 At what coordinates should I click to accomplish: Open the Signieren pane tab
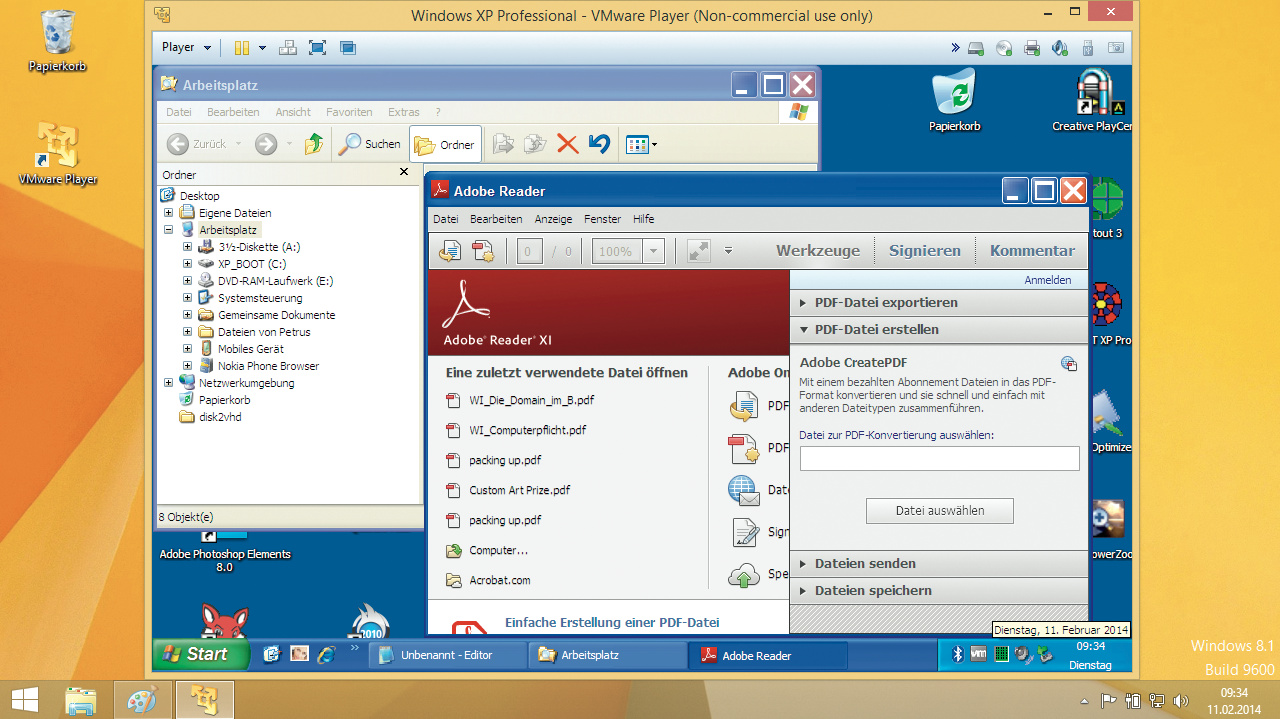(925, 251)
